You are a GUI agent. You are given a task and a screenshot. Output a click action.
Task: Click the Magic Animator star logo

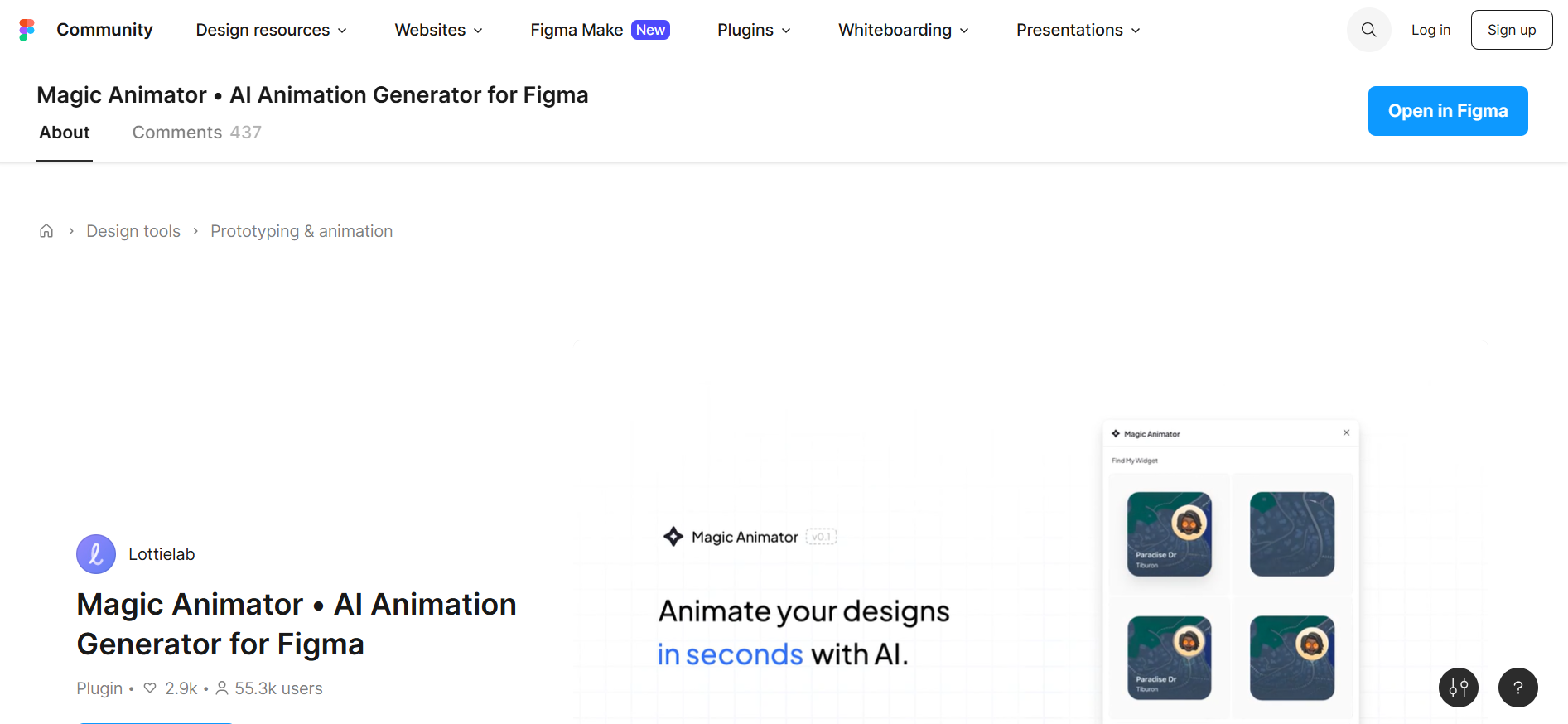coord(673,537)
